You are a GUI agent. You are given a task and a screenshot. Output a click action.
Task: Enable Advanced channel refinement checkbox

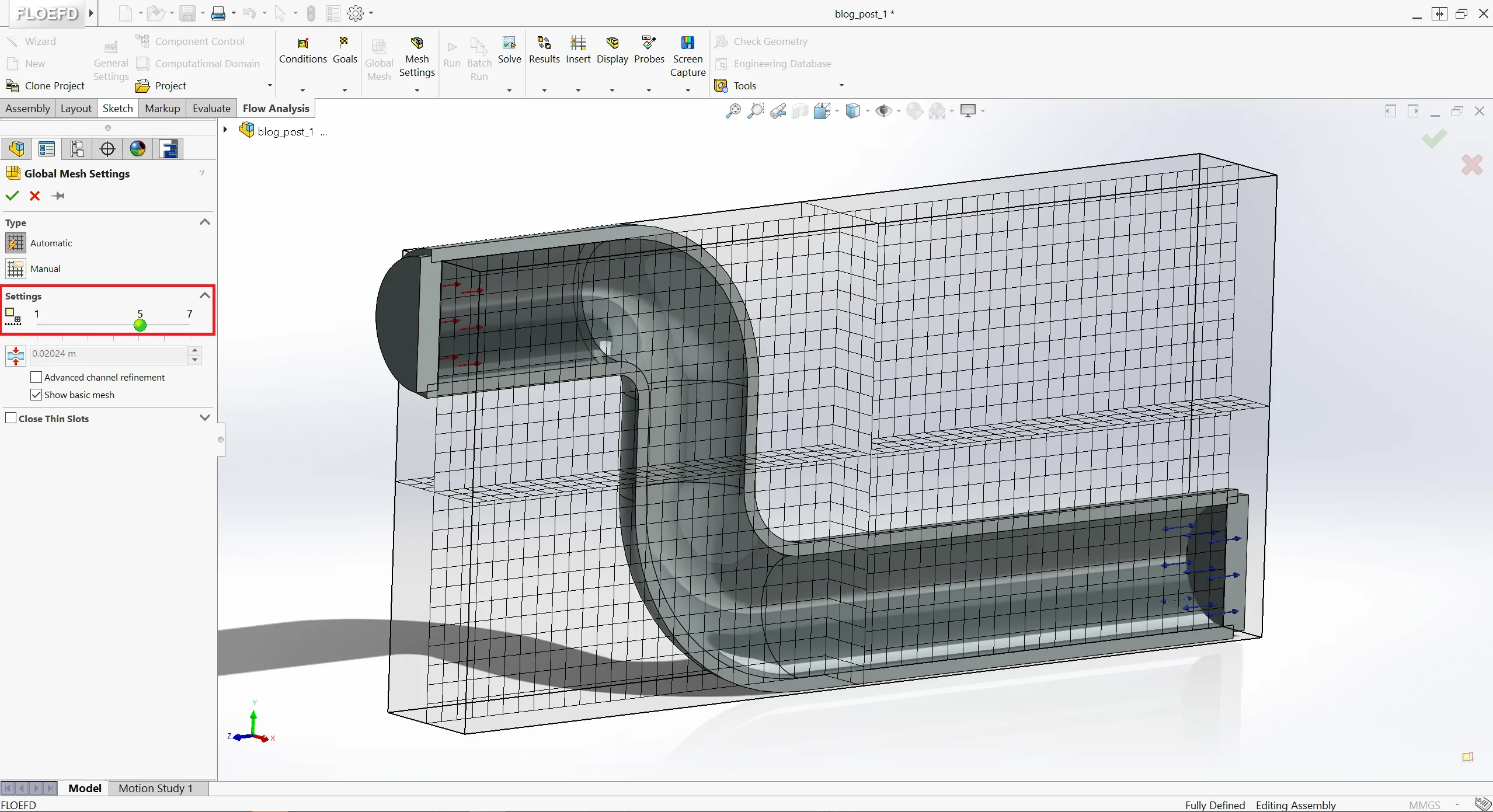point(36,378)
